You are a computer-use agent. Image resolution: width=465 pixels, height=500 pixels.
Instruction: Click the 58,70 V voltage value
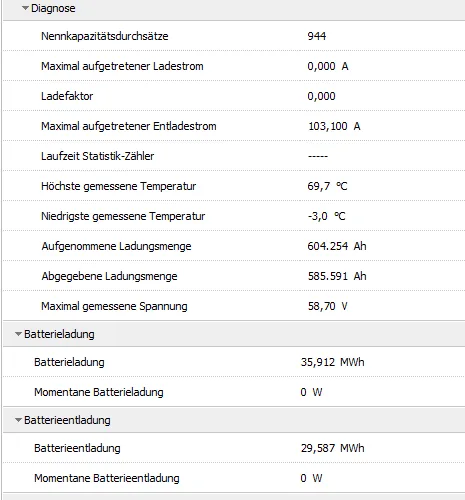point(327,306)
